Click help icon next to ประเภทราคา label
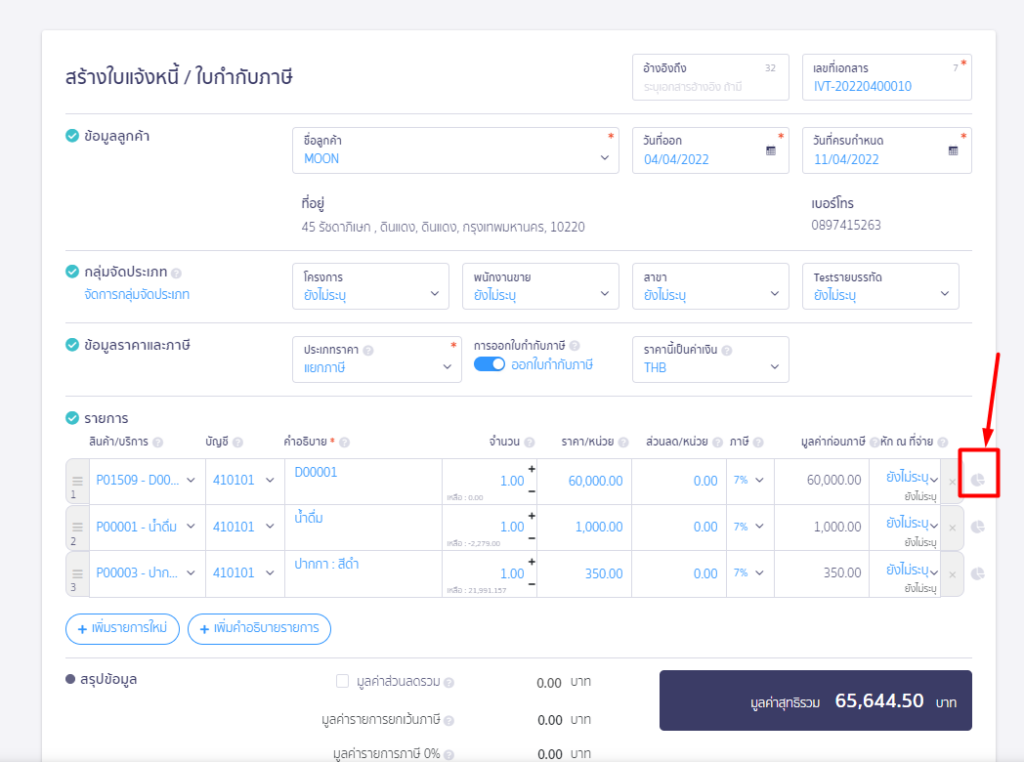 [x=369, y=351]
